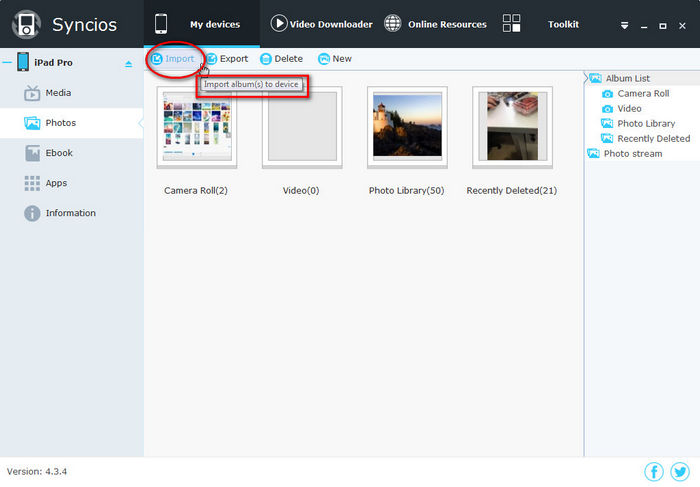Image resolution: width=700 pixels, height=487 pixels.
Task: Open the Information section
Action: (x=71, y=213)
